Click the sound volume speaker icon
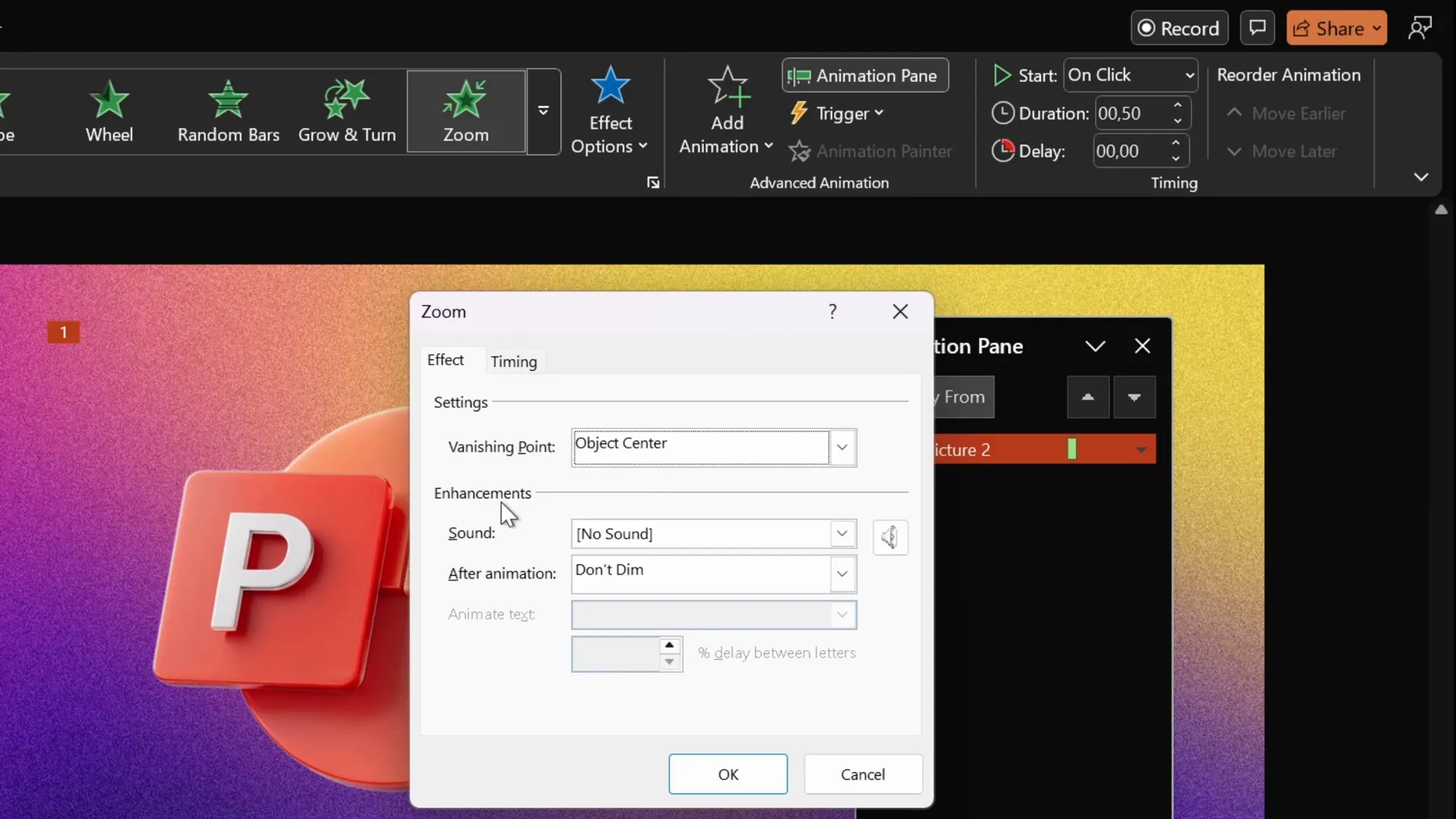 pyautogui.click(x=890, y=538)
